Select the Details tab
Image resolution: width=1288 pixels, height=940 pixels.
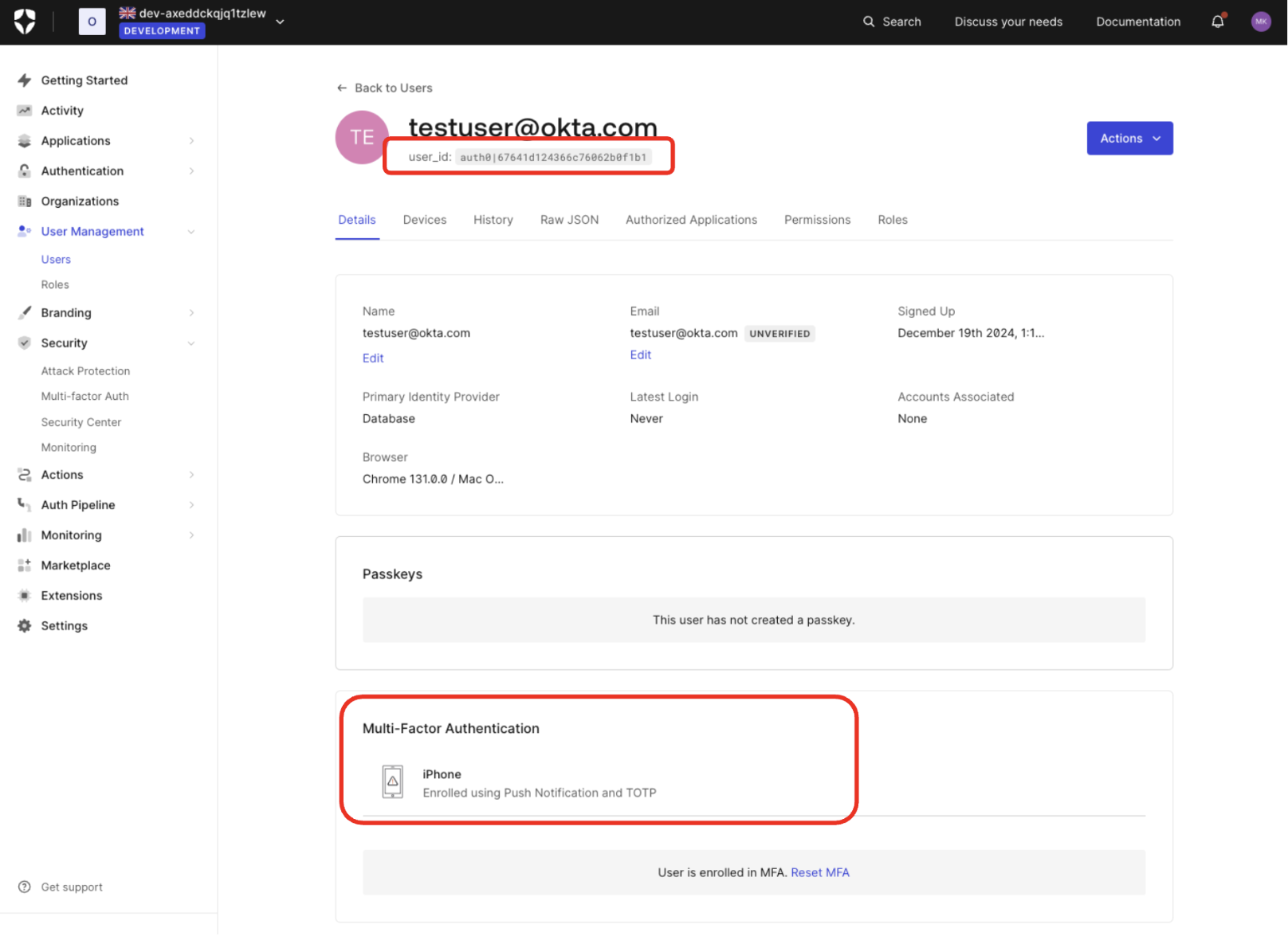(357, 220)
